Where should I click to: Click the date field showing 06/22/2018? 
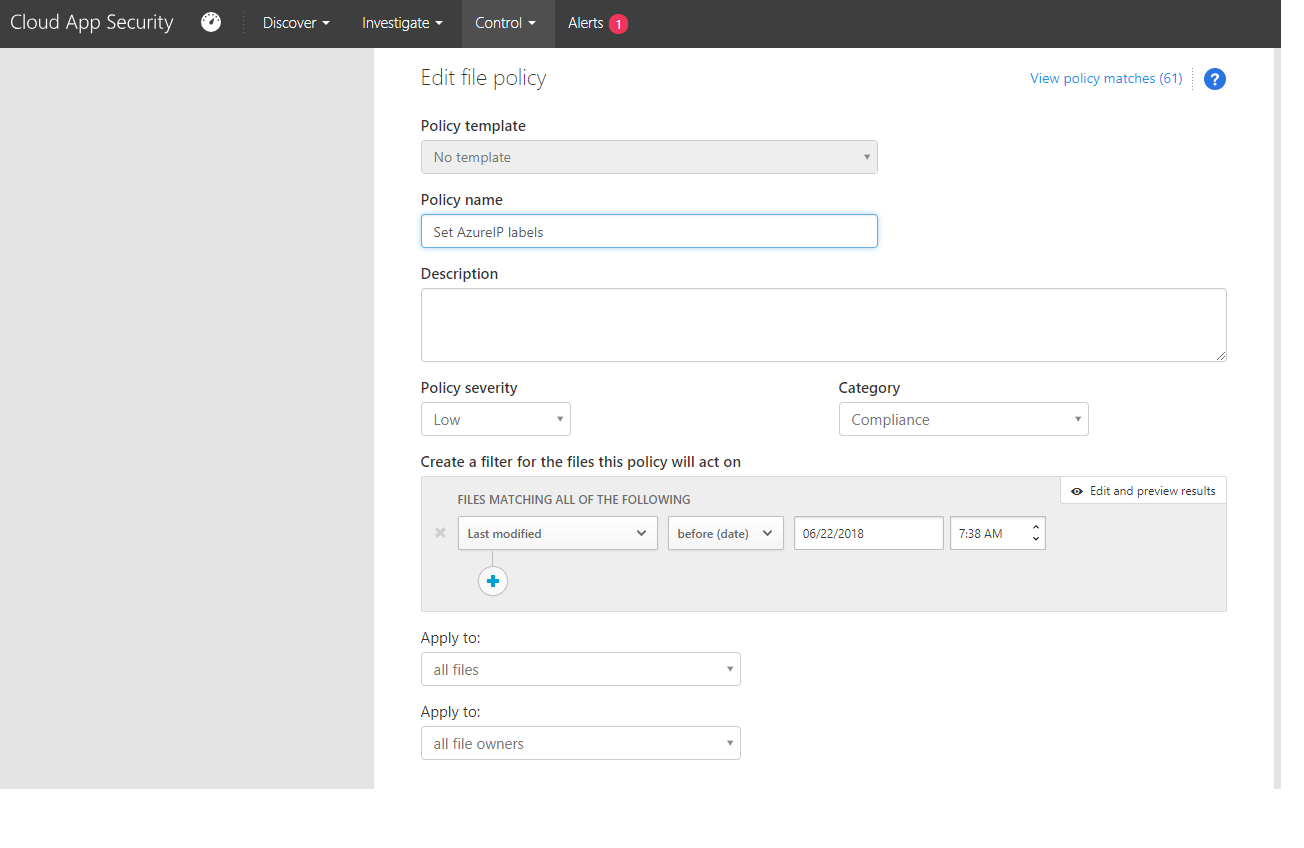pyautogui.click(x=868, y=533)
